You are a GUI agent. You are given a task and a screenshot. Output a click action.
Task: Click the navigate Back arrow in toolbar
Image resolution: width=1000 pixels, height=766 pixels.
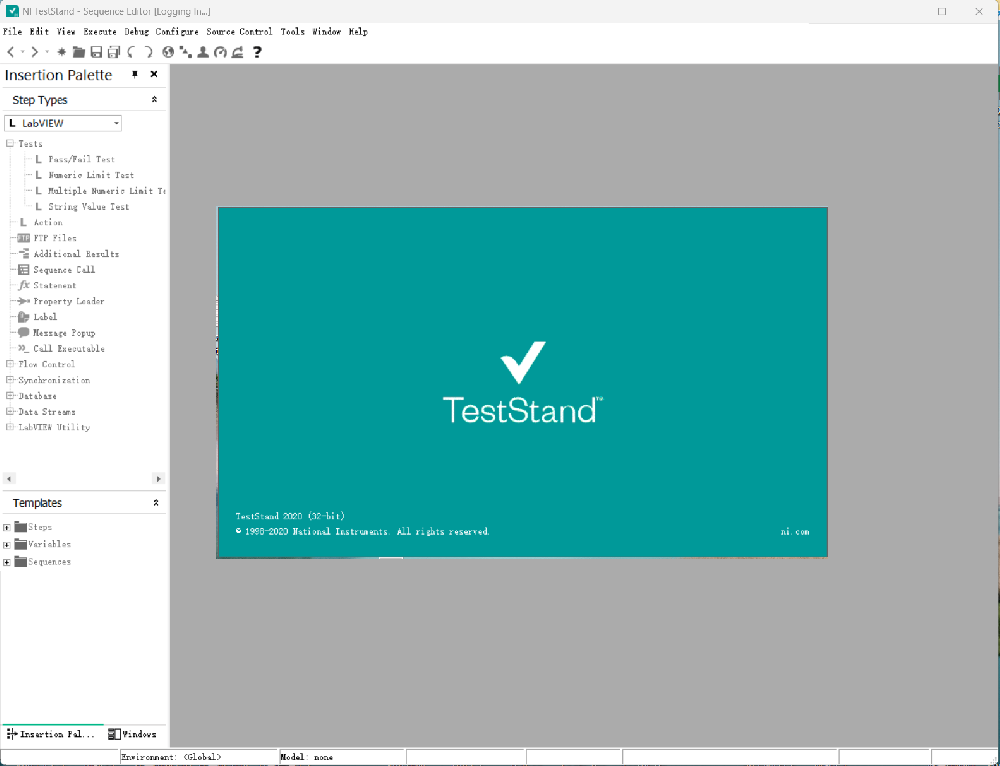[10, 52]
